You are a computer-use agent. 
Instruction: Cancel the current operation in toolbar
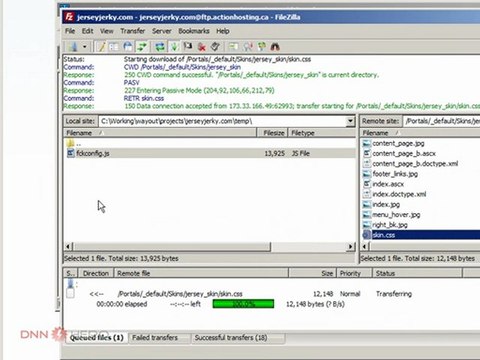(x=188, y=47)
